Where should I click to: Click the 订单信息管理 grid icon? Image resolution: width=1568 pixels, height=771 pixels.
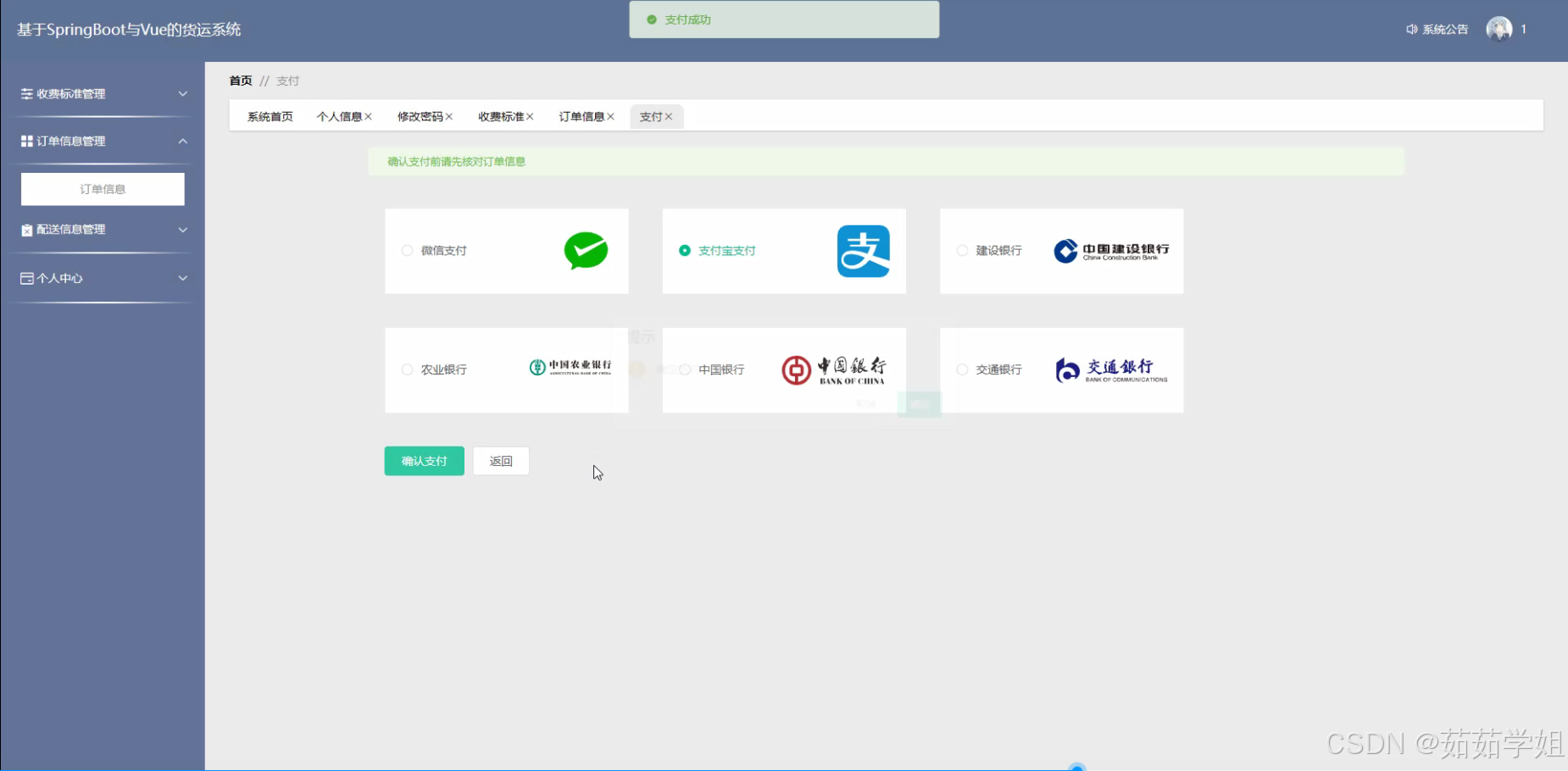point(27,141)
